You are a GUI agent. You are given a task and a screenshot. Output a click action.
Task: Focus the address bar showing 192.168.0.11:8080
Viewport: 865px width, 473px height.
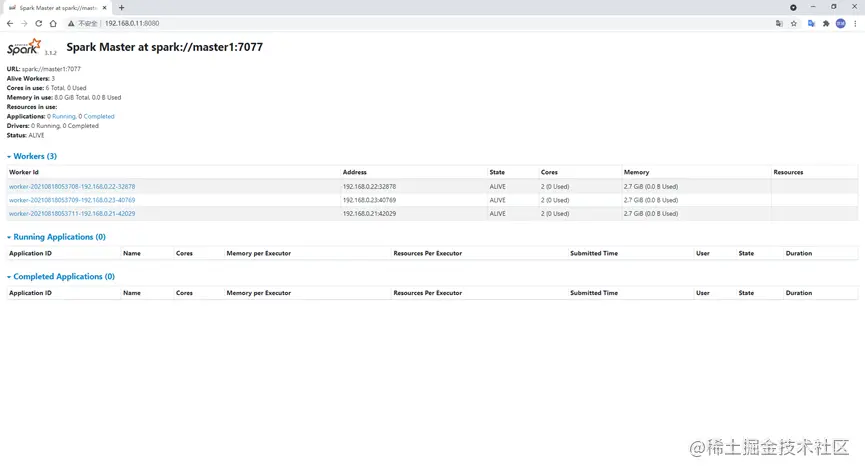[x=132, y=23]
